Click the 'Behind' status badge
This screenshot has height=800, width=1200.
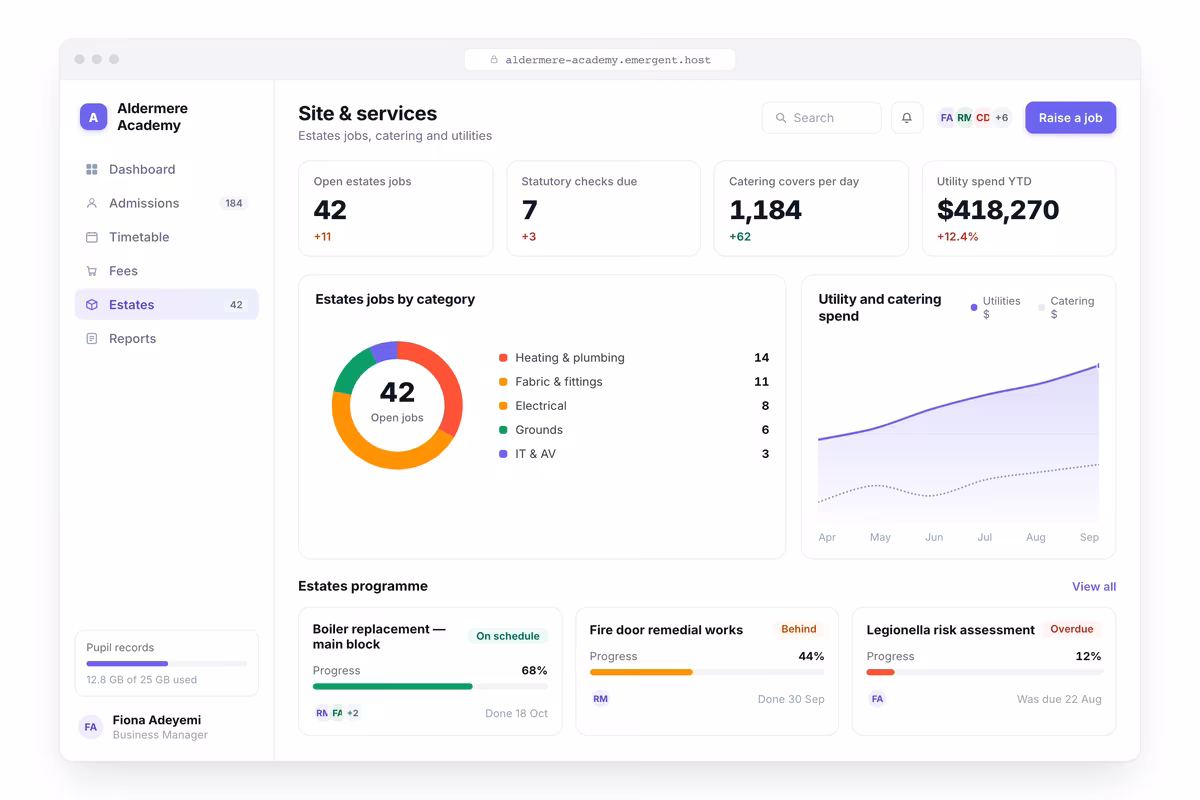point(799,629)
